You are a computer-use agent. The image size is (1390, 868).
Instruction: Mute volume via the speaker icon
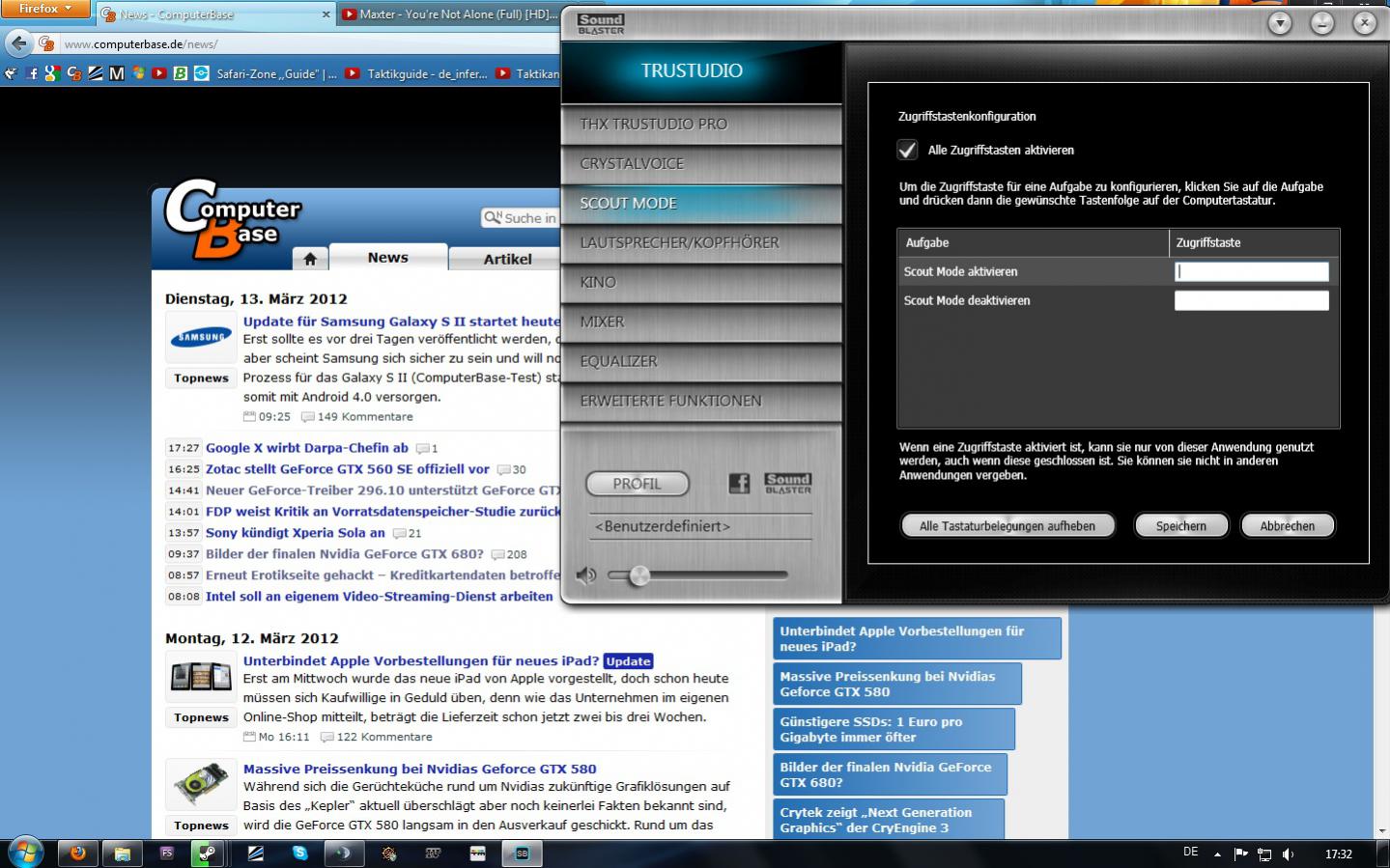[x=585, y=575]
